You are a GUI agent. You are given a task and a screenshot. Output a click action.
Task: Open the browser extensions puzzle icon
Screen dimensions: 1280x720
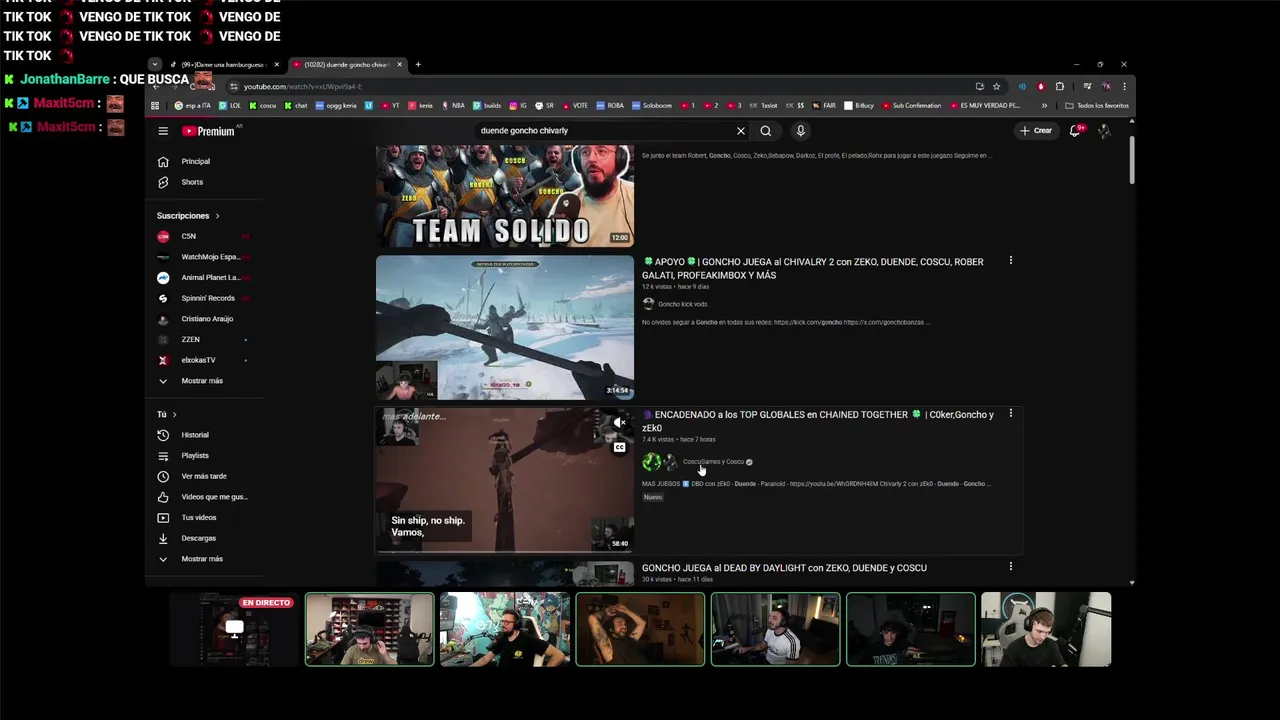tap(1060, 87)
